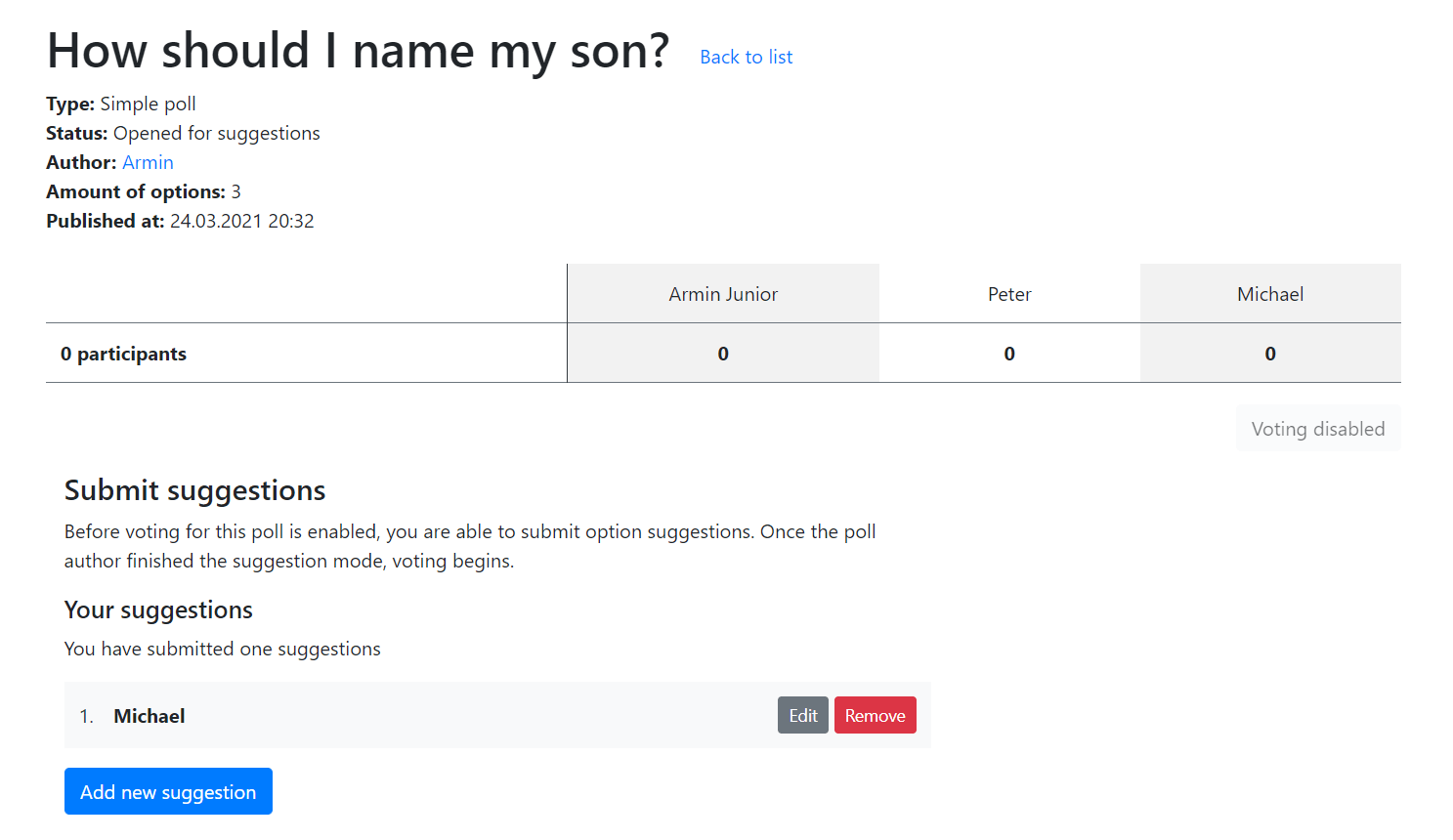Open the author Armin profile link
Image resolution: width=1453 pixels, height=840 pixels.
tap(148, 163)
